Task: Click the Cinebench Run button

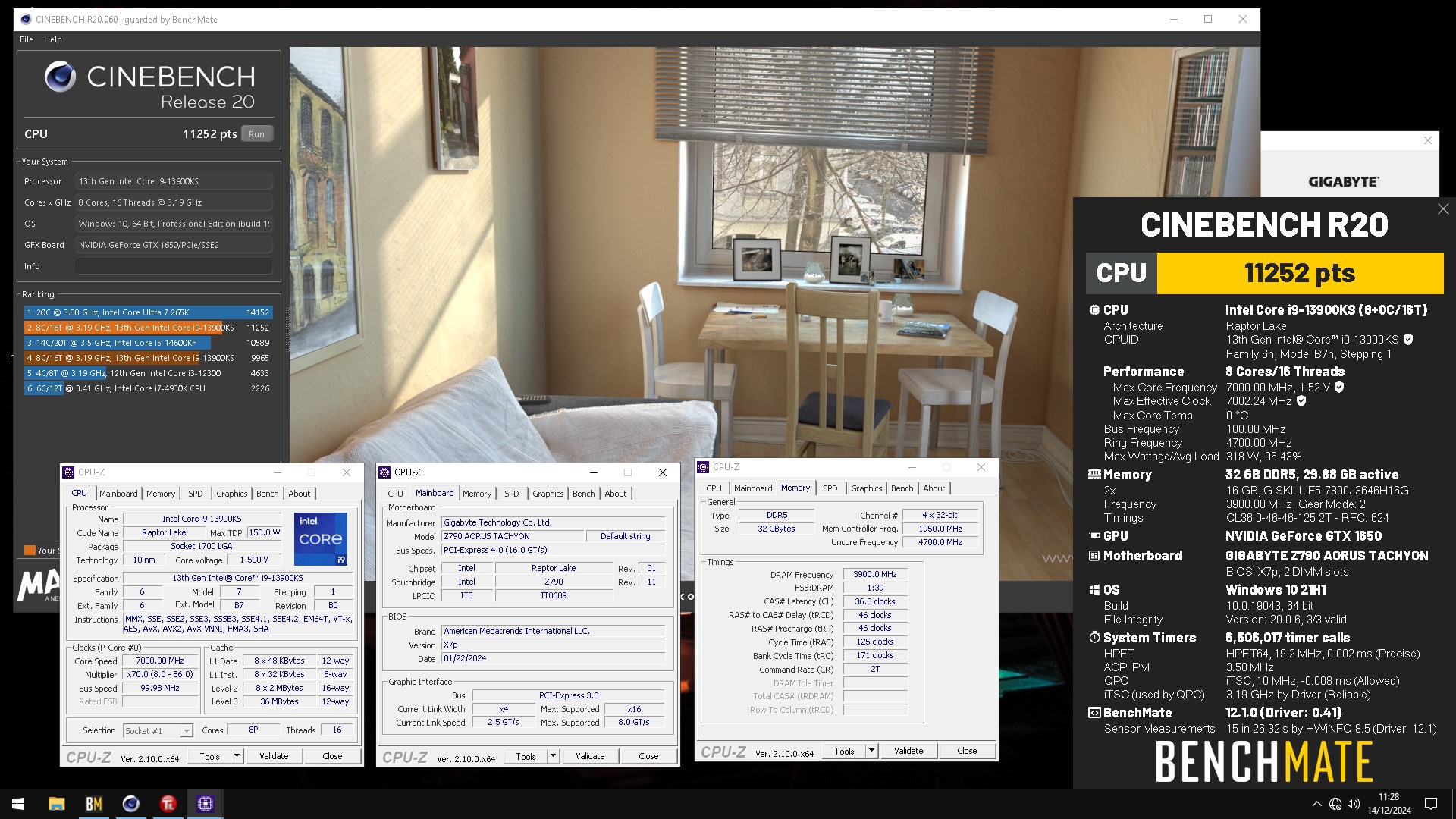Action: point(256,134)
